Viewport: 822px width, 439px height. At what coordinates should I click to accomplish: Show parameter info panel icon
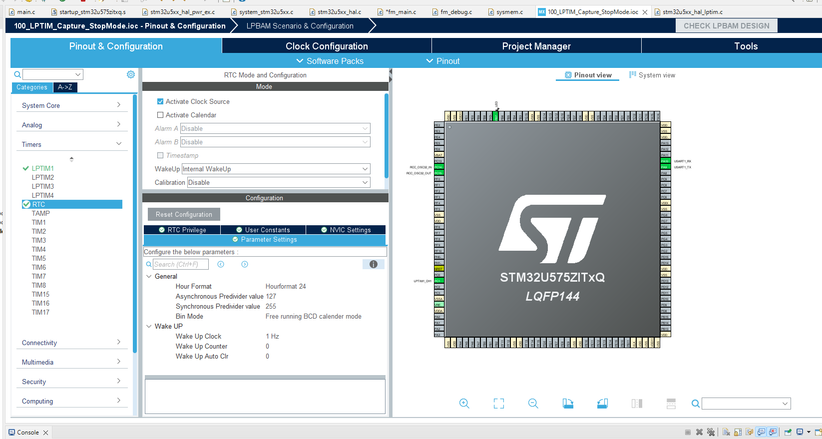tap(373, 264)
